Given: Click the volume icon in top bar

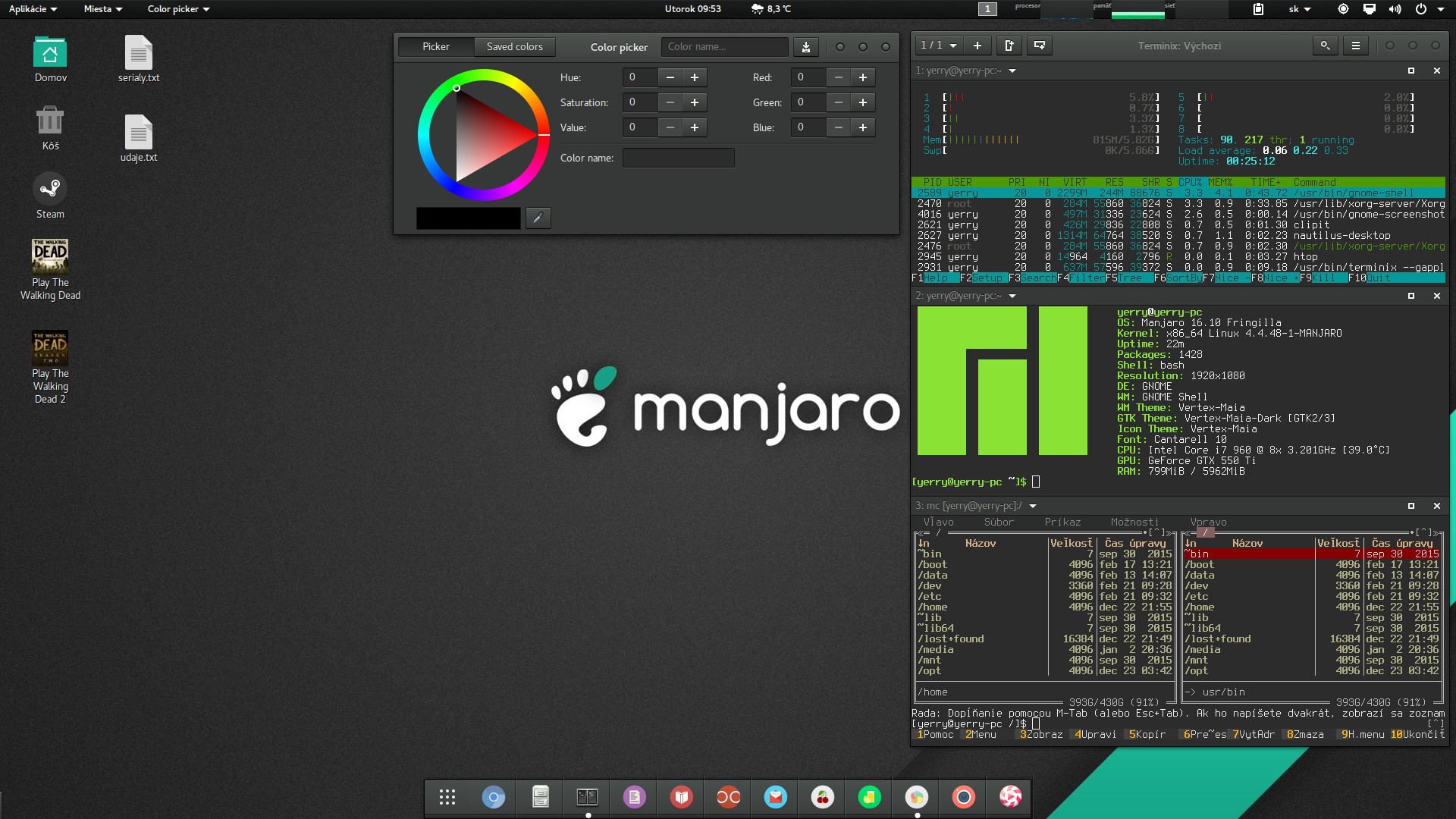Looking at the screenshot, I should pos(1395,9).
